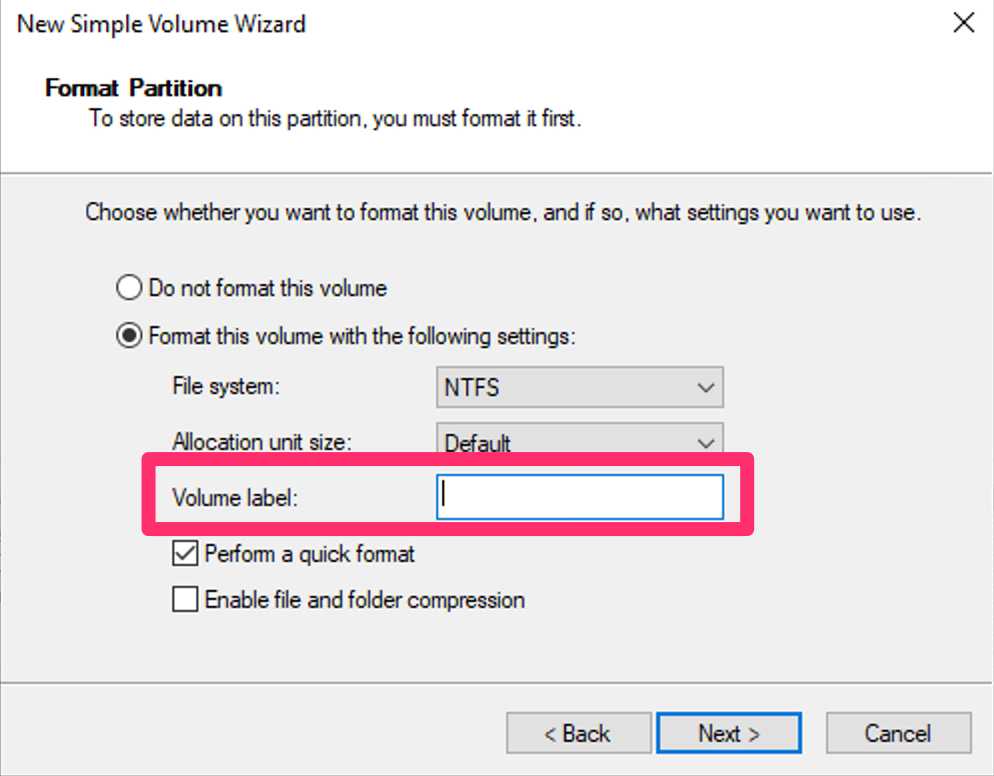This screenshot has height=776, width=994.
Task: Select the NTFS value in File system
Action: point(470,387)
